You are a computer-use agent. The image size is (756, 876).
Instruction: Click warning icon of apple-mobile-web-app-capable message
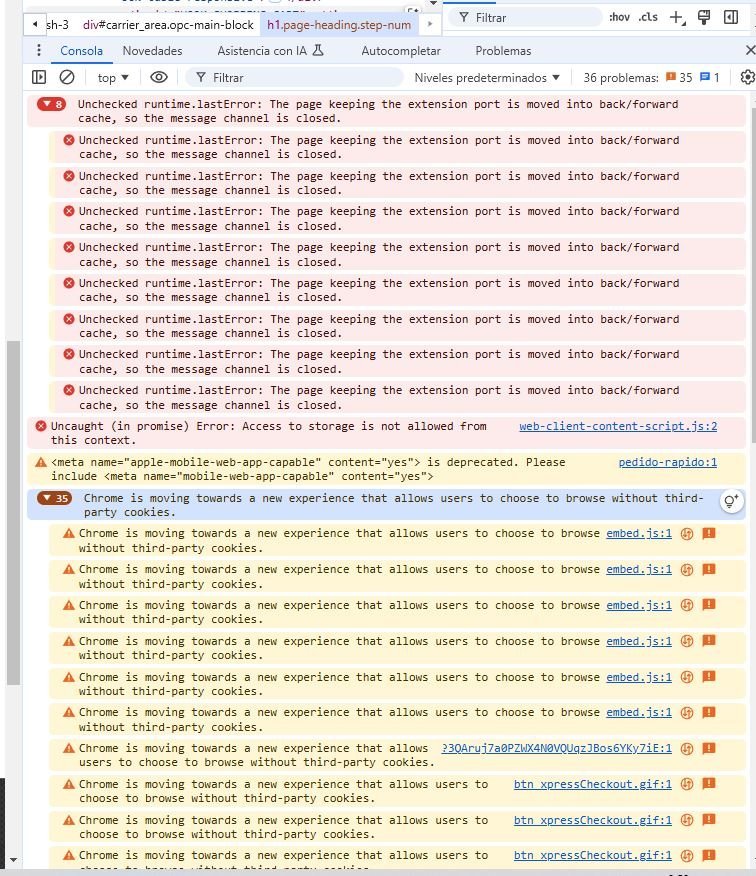click(x=41, y=463)
